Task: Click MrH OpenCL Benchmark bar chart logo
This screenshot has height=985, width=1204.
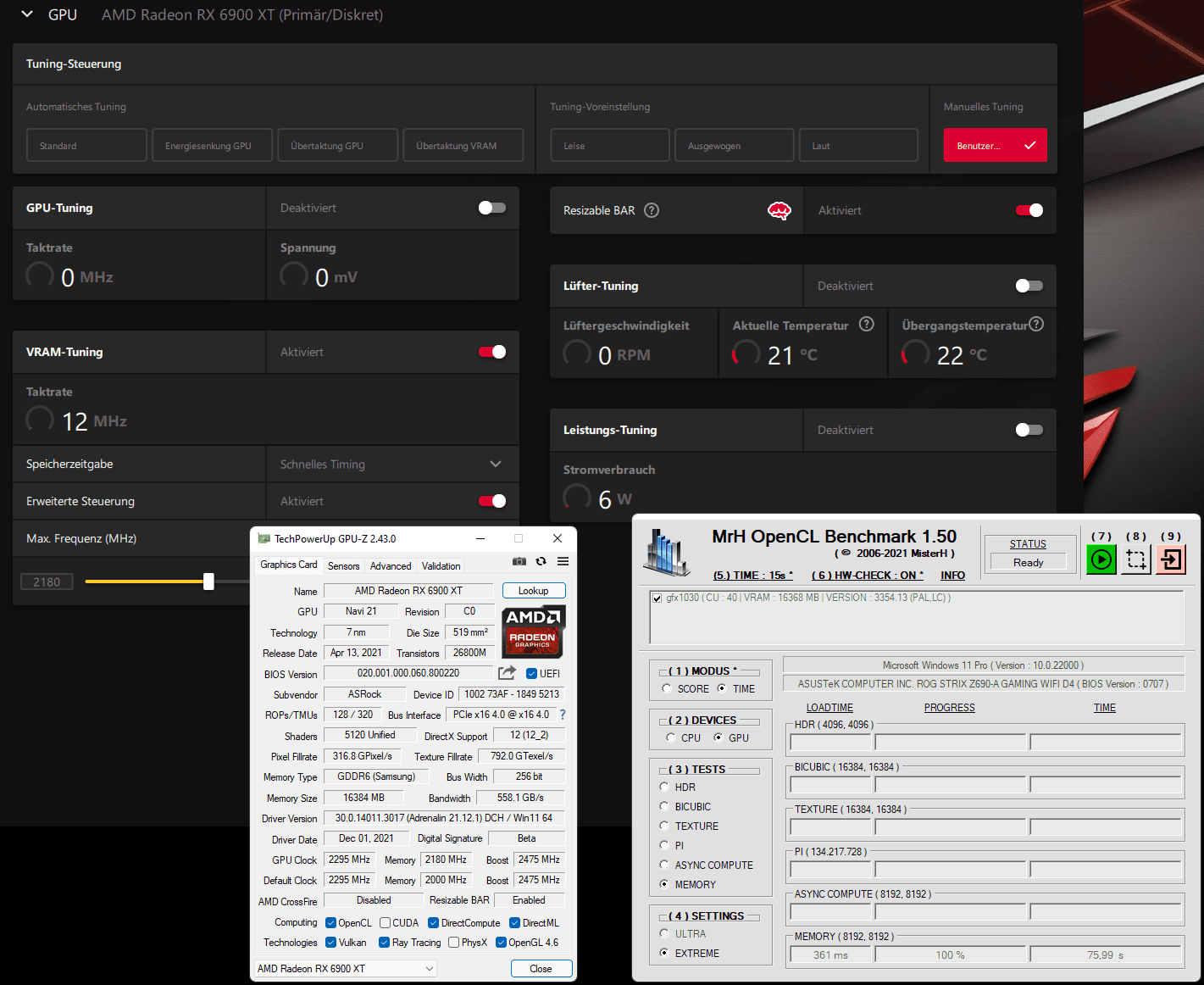Action: point(666,552)
